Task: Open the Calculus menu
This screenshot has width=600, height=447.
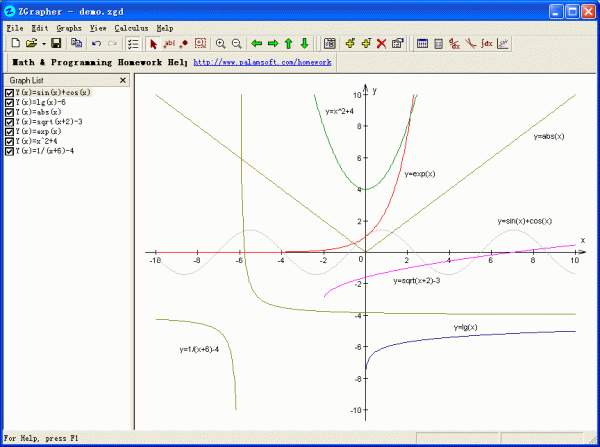Action: [x=130, y=28]
